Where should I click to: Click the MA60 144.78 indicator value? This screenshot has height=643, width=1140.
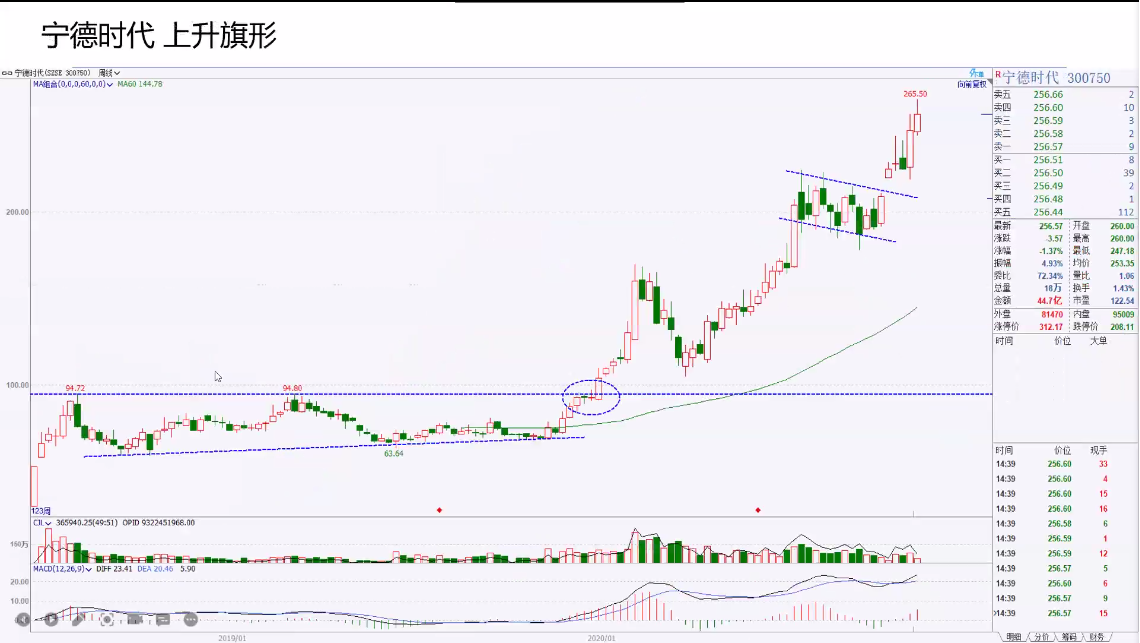[140, 84]
